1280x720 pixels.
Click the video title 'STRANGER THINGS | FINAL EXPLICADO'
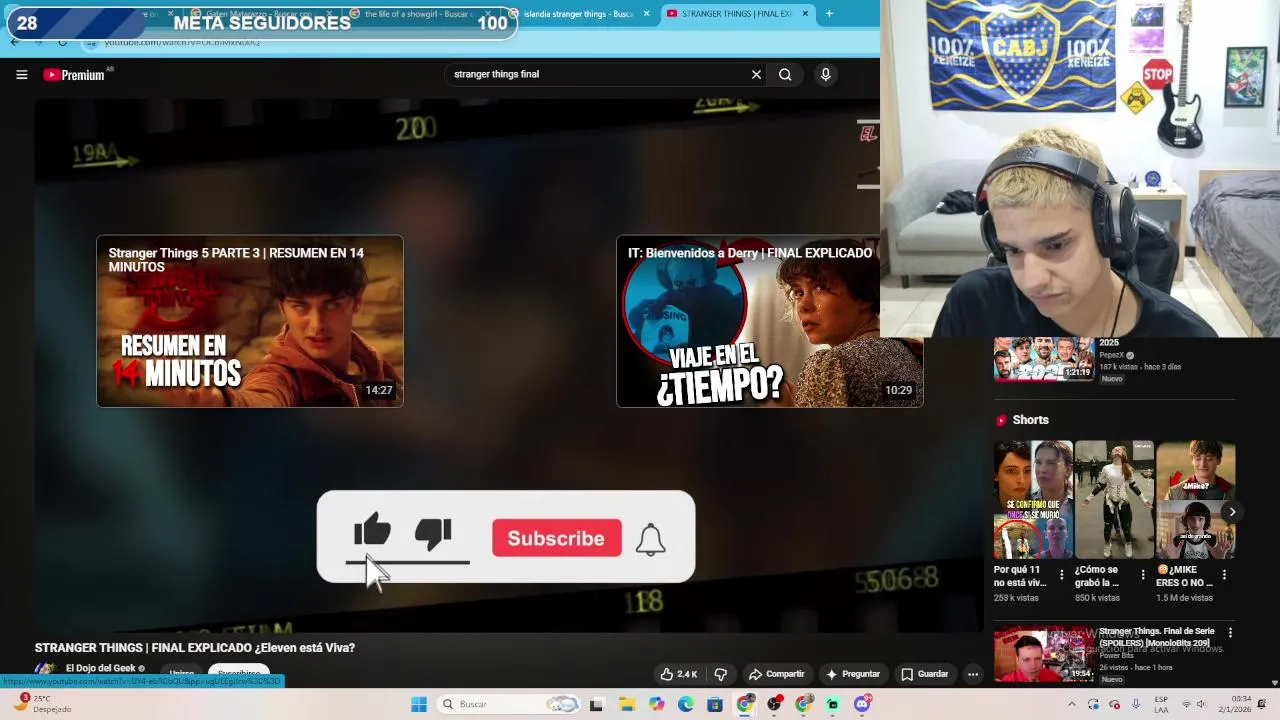(195, 648)
